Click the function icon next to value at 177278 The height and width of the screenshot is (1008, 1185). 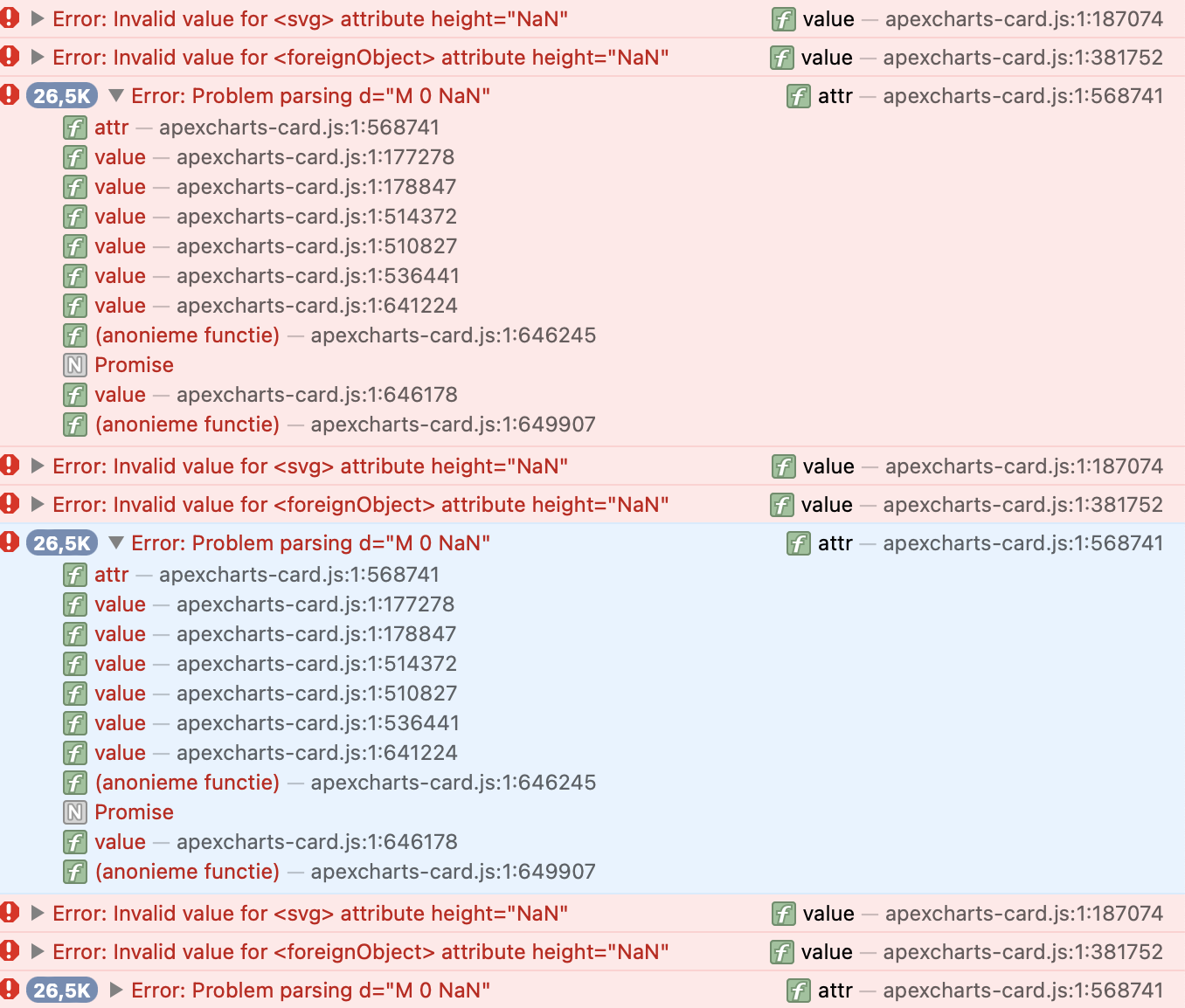[75, 157]
